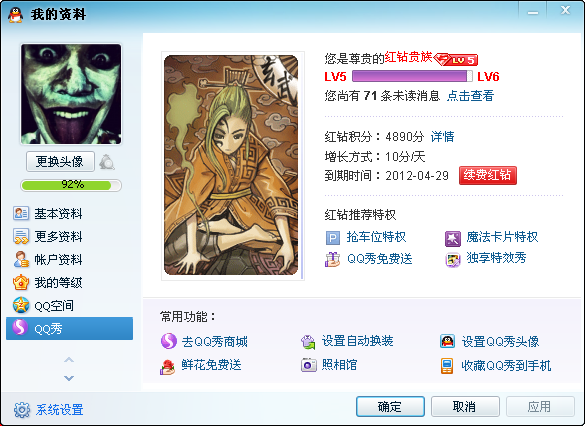Open the 点击查看 unread messages link
Viewport: 585px width, 426px height.
[x=470, y=96]
